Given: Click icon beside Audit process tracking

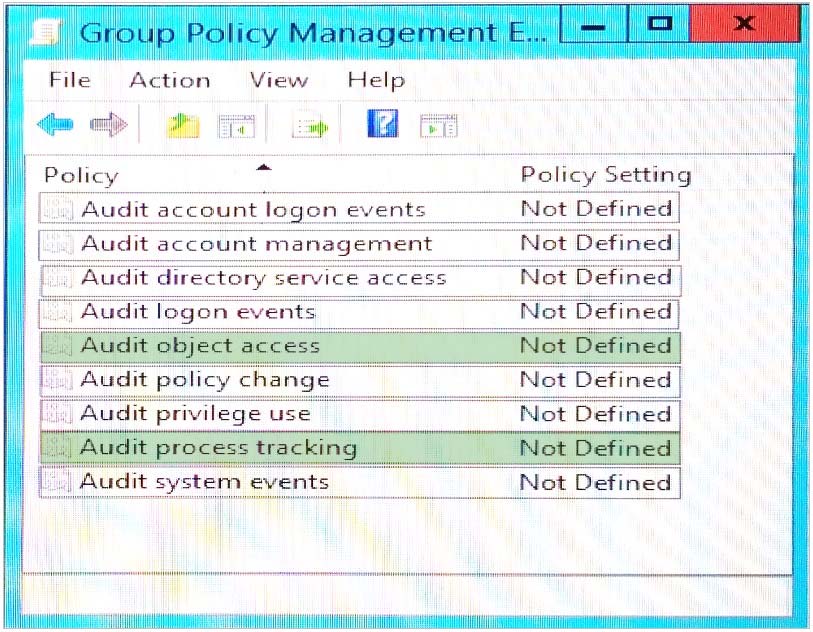Looking at the screenshot, I should (x=58, y=448).
